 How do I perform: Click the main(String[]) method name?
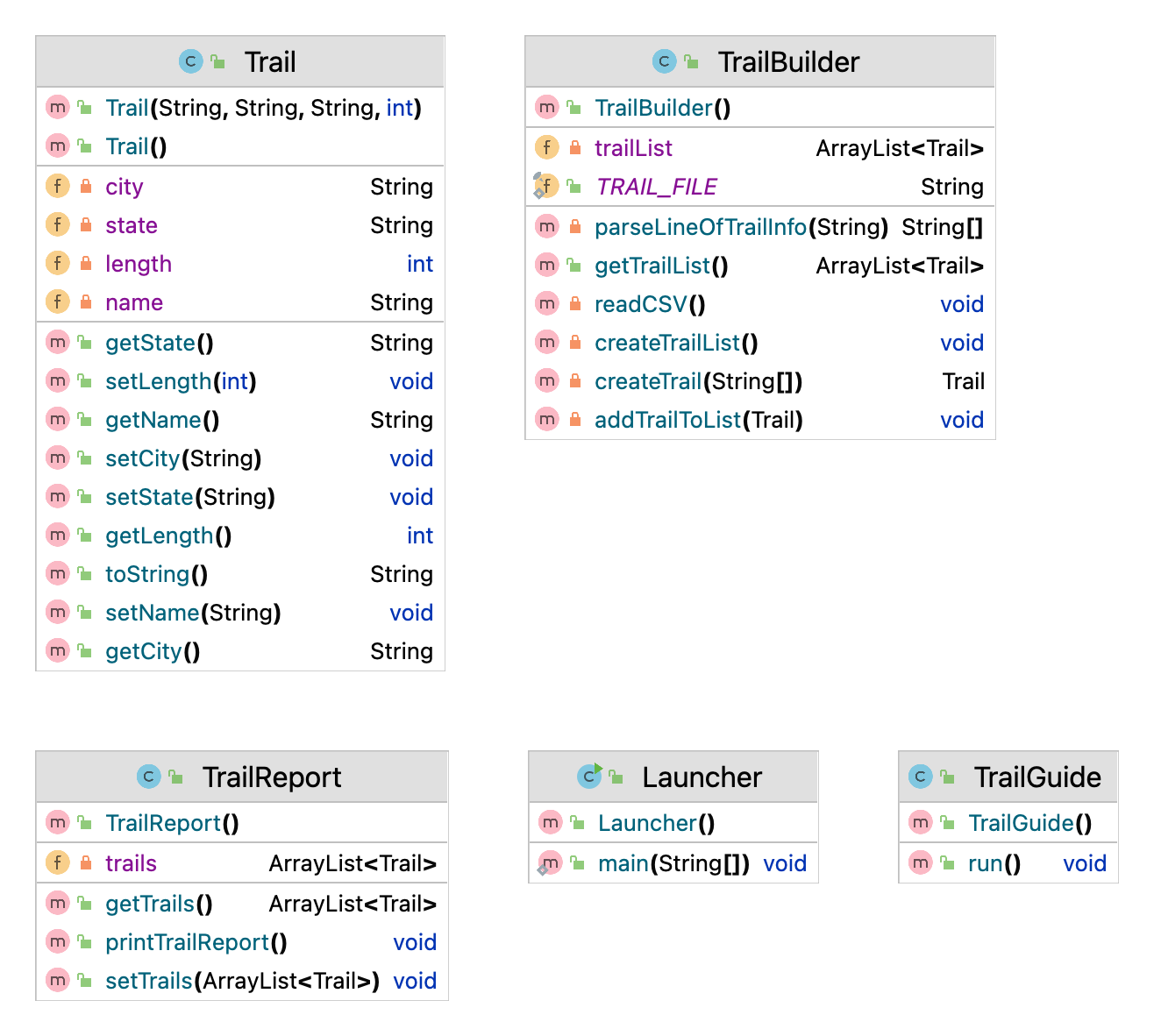(673, 863)
